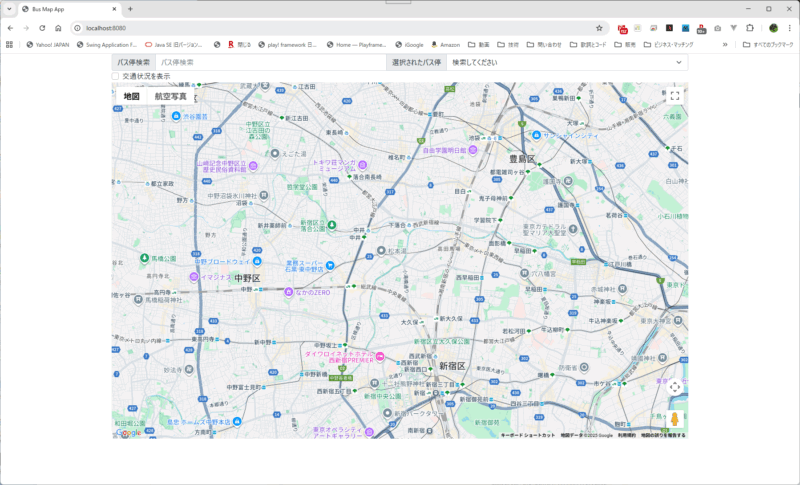Show hidden bookmarks with the chevron
800x485 pixels.
coord(725,45)
